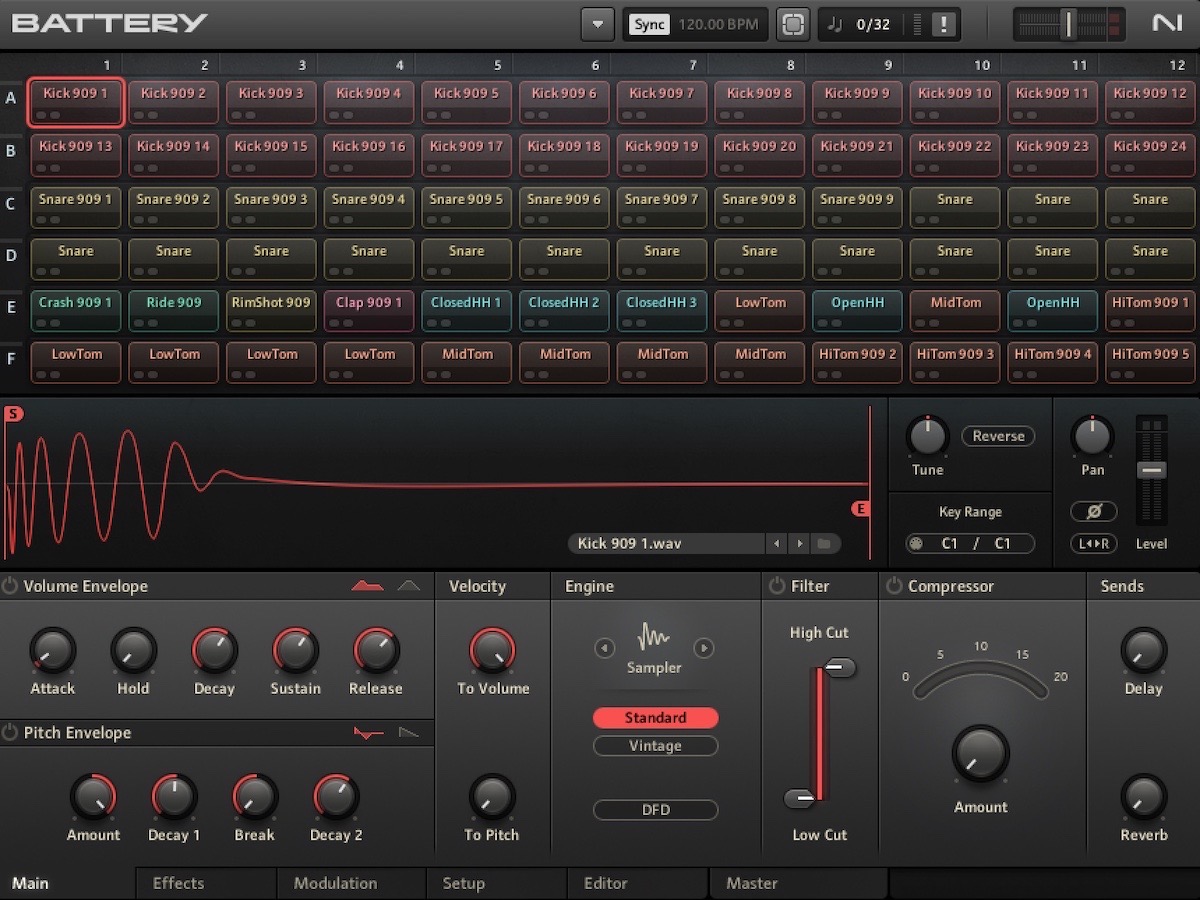Image resolution: width=1200 pixels, height=900 pixels.
Task: Select the Kick 909 1 cell
Action: [x=76, y=103]
